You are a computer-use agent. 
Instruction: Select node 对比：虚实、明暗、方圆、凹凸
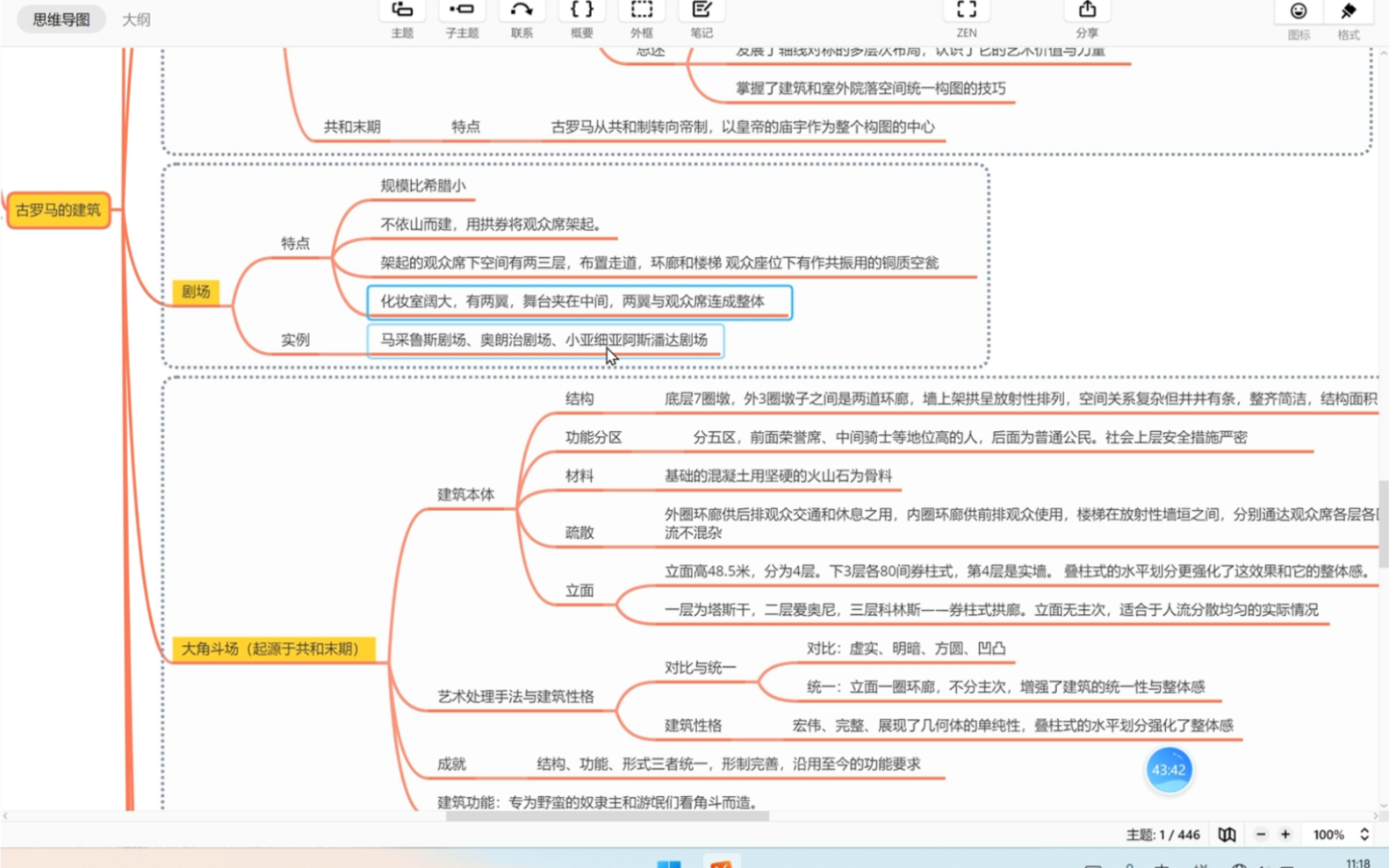tap(906, 648)
